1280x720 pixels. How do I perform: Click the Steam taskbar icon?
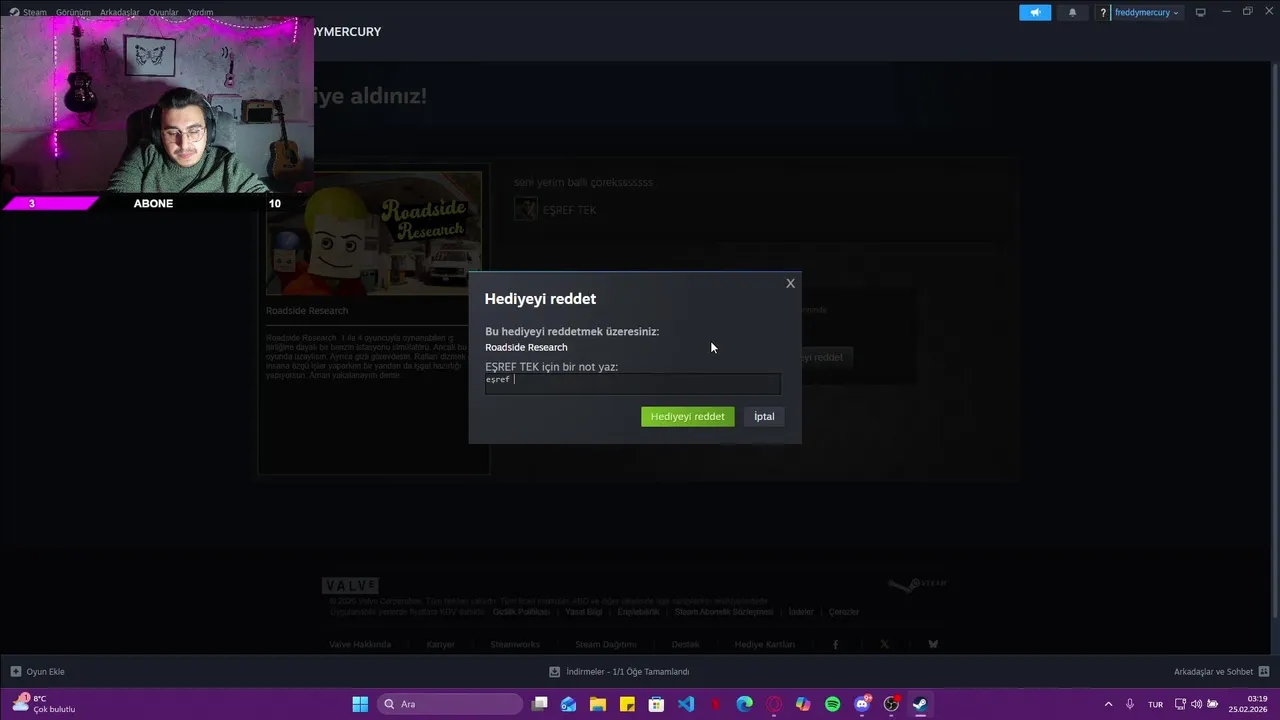coord(920,704)
